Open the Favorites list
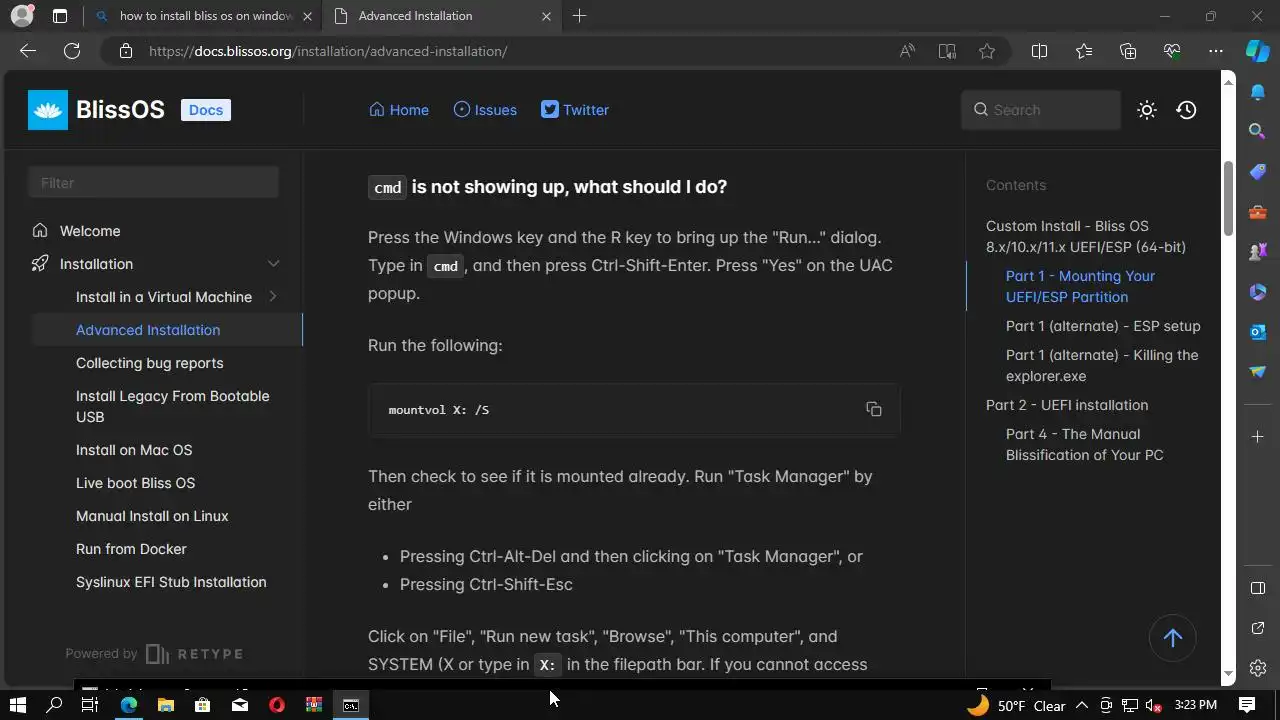The width and height of the screenshot is (1280, 720). 1084,51
